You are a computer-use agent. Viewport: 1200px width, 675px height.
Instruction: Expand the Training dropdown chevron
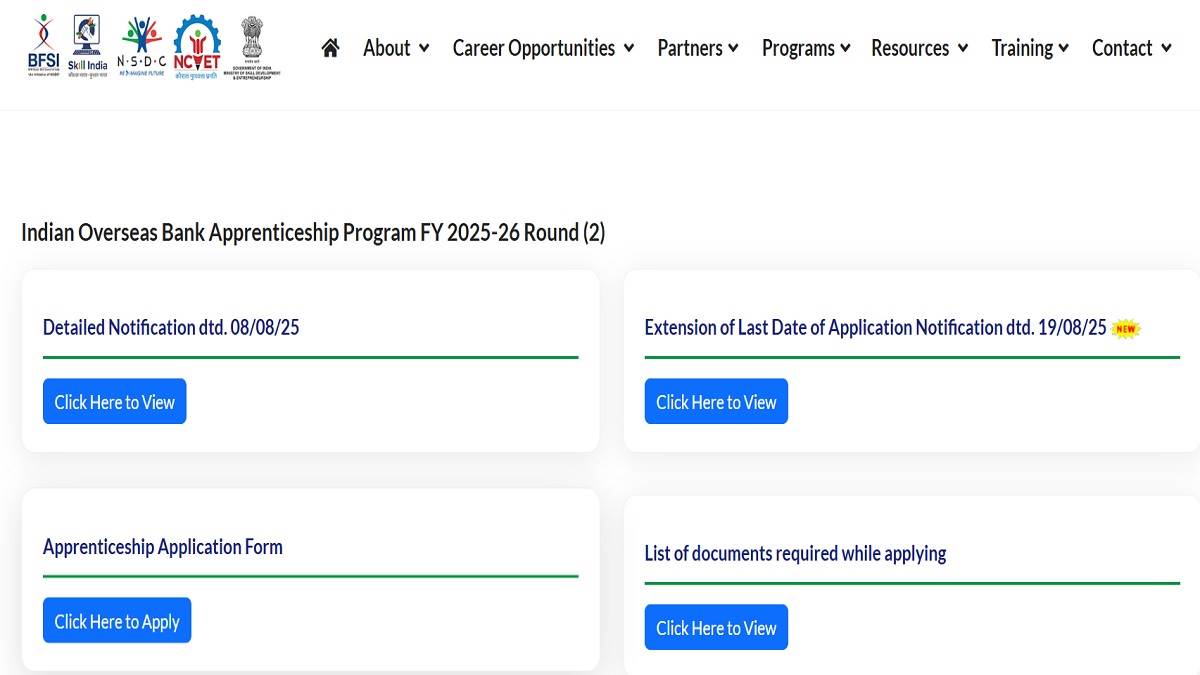pyautogui.click(x=1064, y=48)
